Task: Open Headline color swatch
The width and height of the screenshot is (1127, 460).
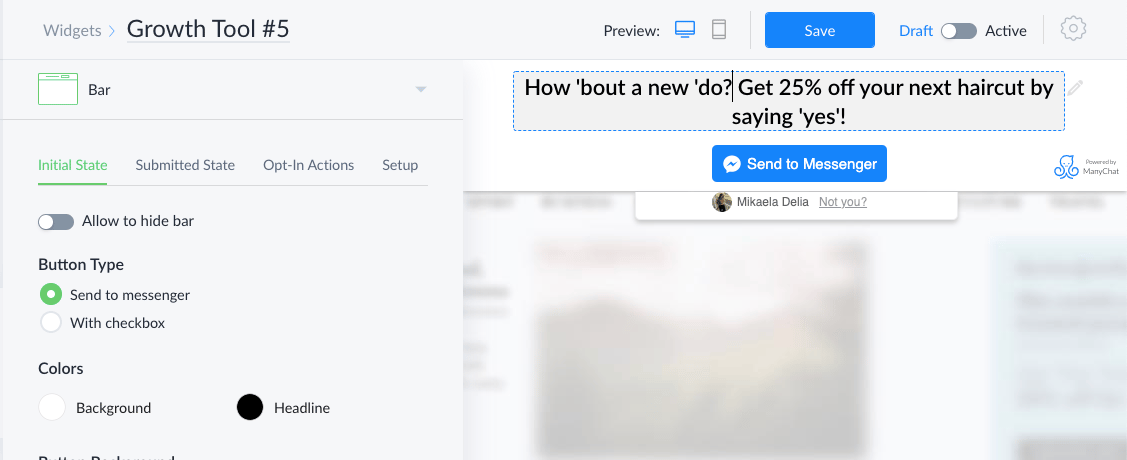Action: coord(249,407)
